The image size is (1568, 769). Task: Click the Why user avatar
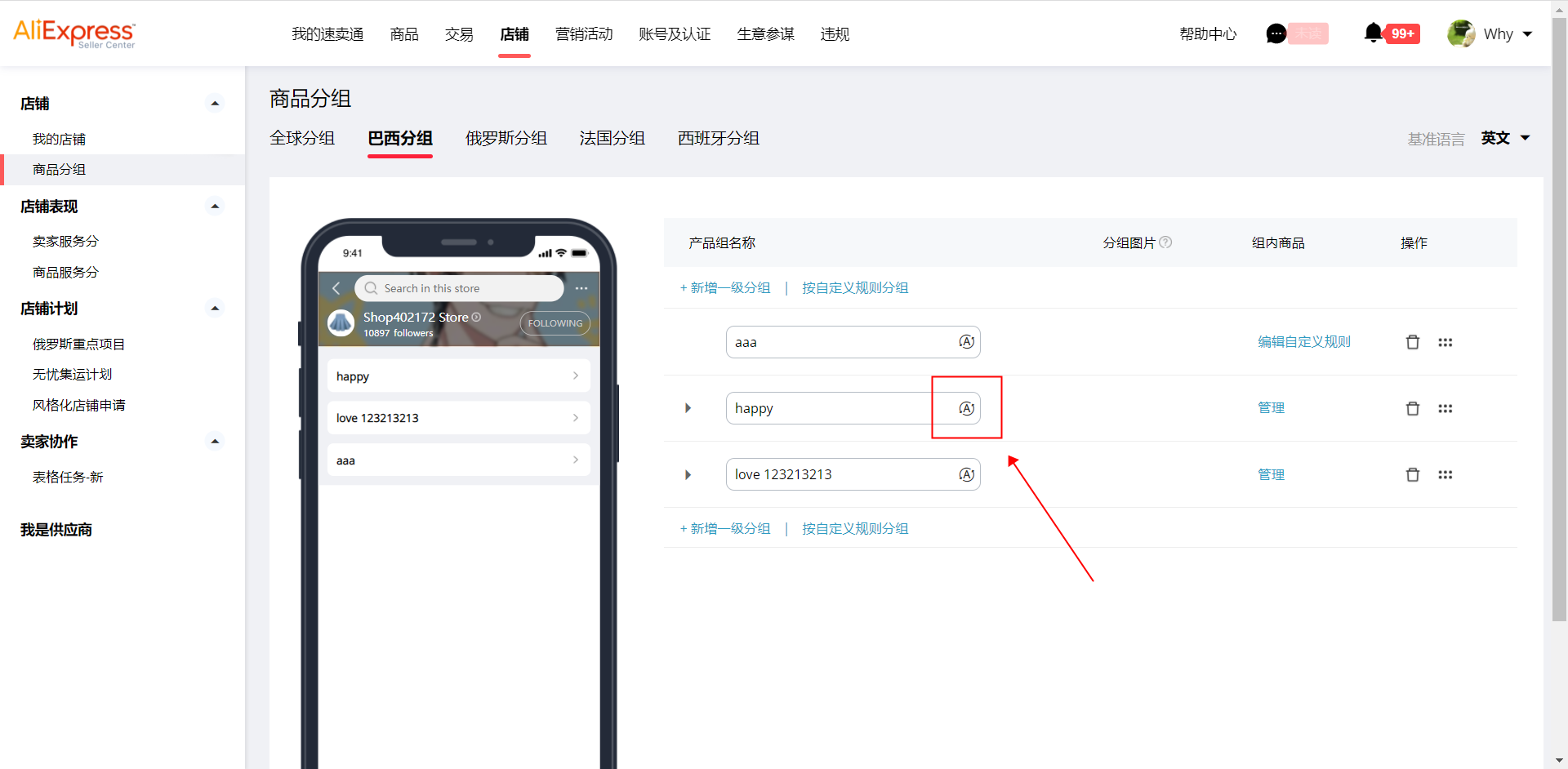tap(1461, 33)
